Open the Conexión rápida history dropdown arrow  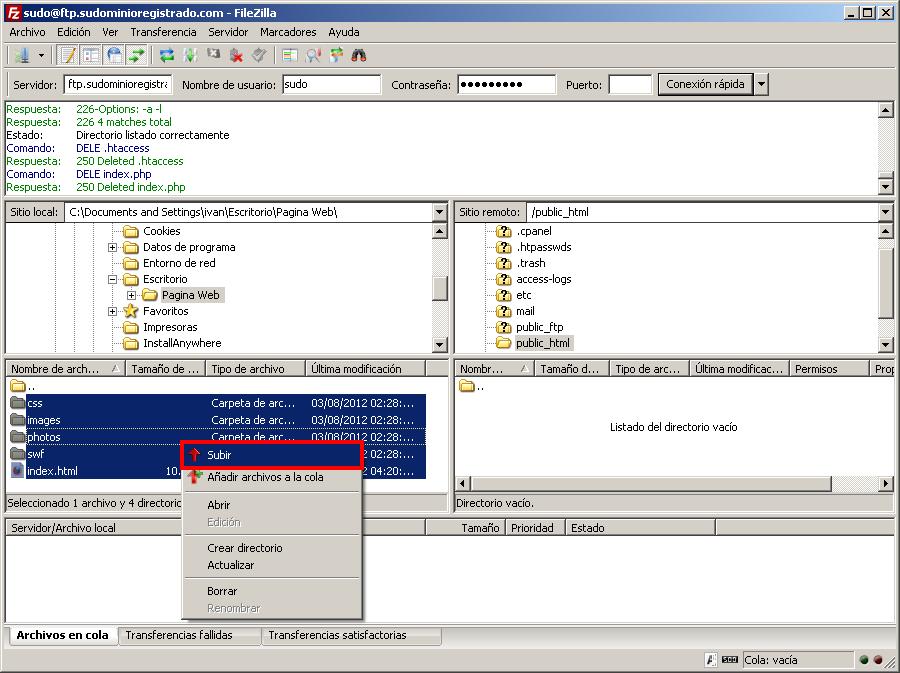click(761, 84)
